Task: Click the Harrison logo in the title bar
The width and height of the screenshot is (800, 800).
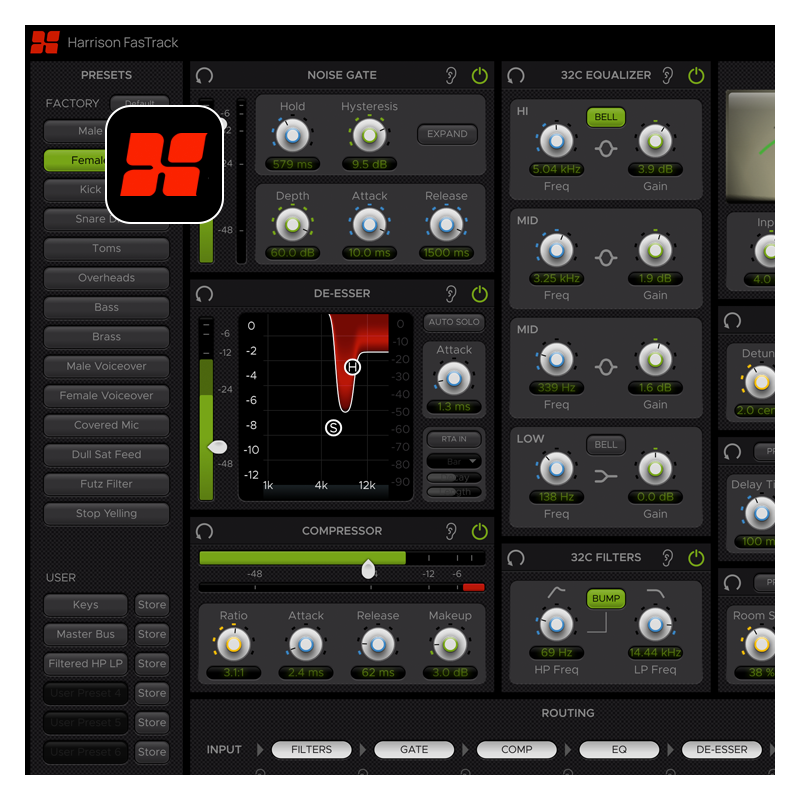Action: click(45, 42)
